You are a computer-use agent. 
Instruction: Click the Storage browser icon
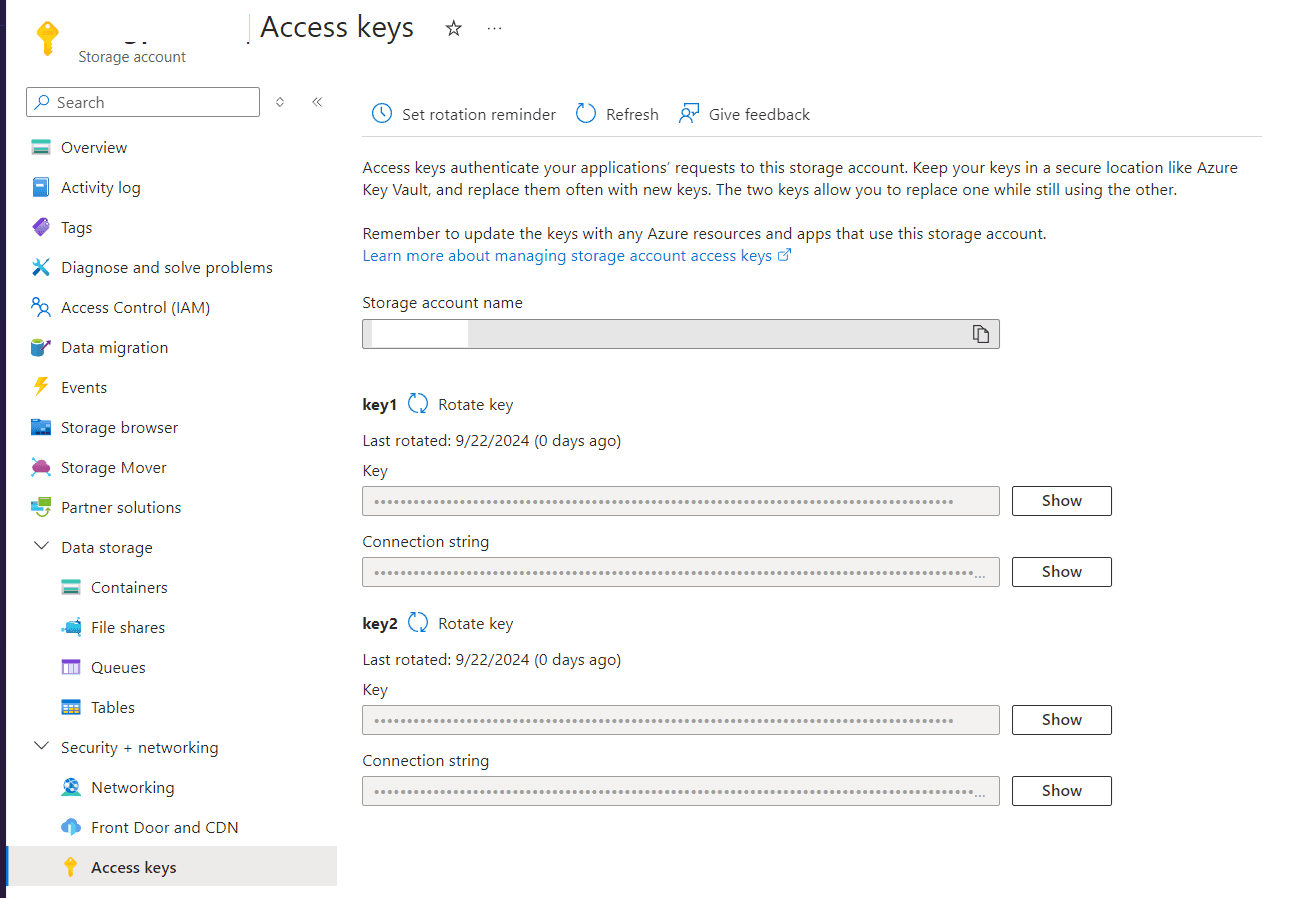coord(41,427)
